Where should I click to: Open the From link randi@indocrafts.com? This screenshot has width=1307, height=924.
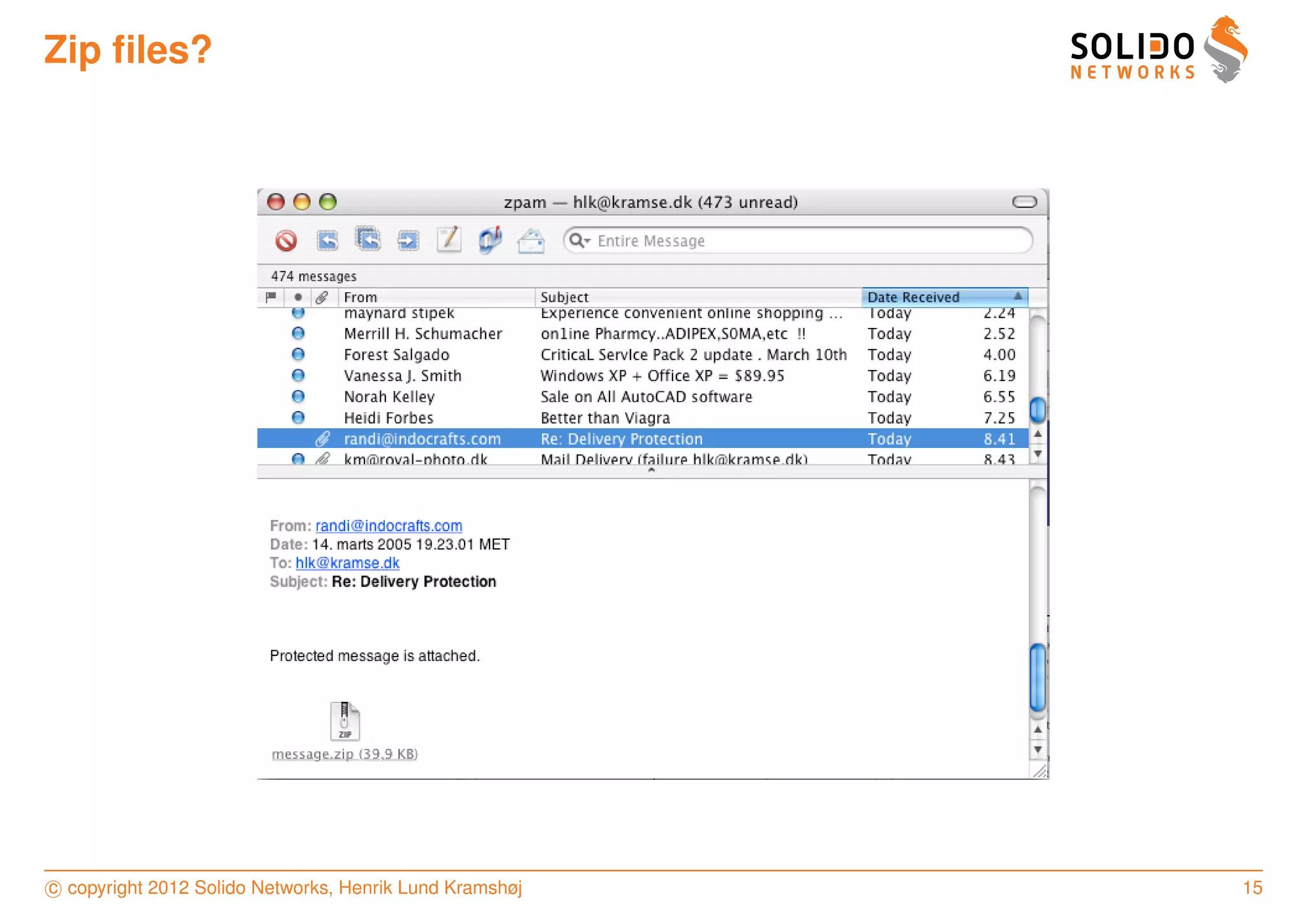389,526
